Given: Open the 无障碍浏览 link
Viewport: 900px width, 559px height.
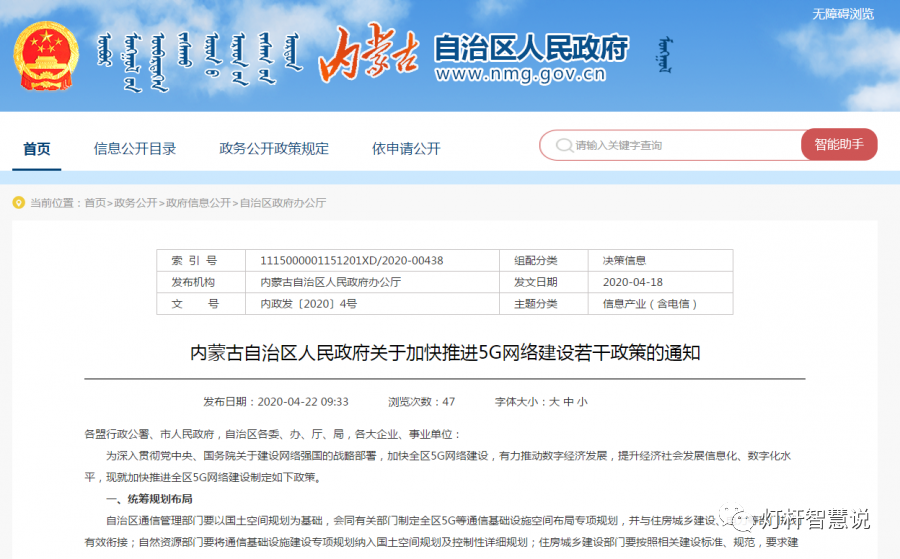Looking at the screenshot, I should (843, 14).
